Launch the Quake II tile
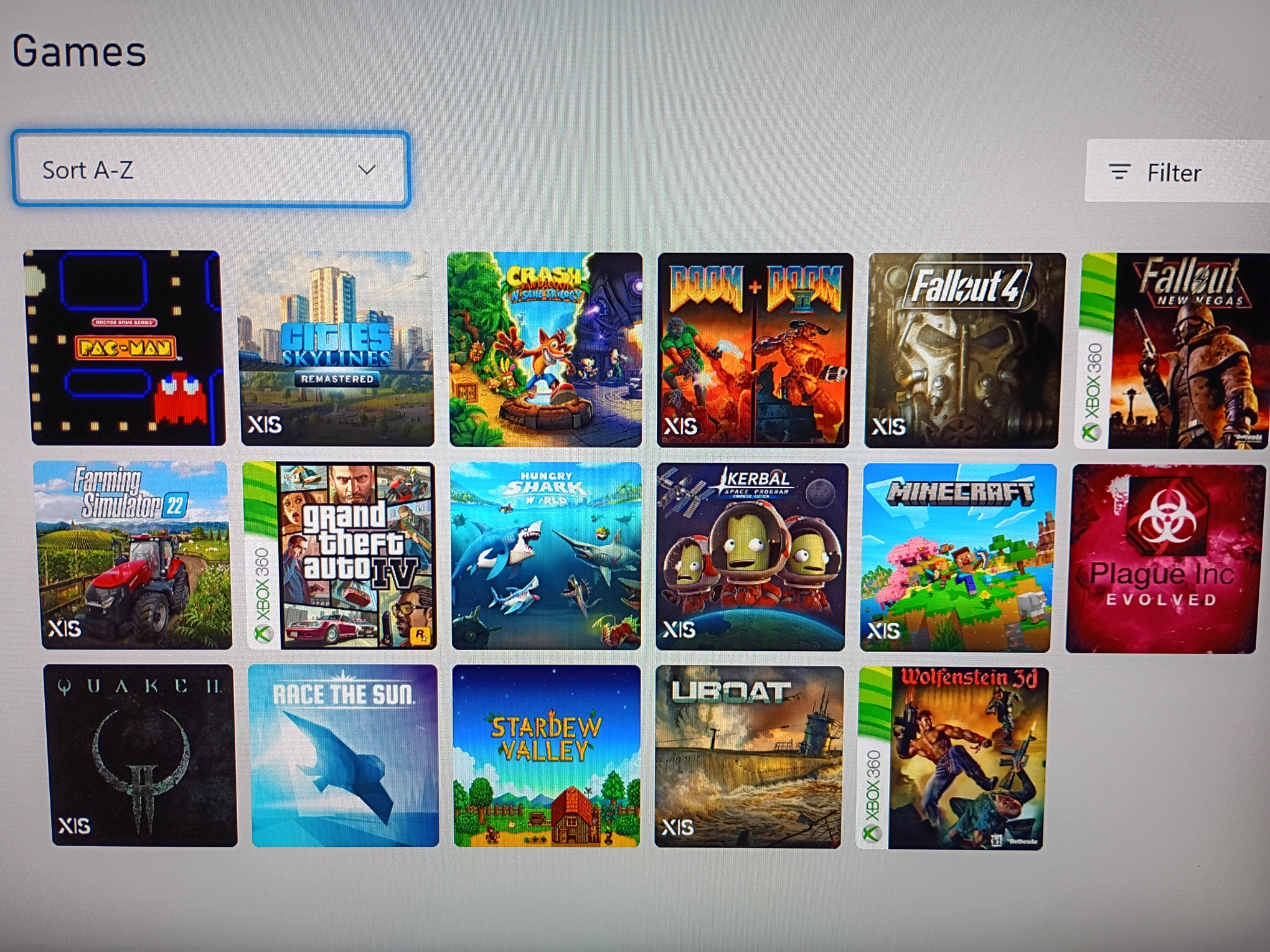The width and height of the screenshot is (1270, 952). click(x=141, y=755)
